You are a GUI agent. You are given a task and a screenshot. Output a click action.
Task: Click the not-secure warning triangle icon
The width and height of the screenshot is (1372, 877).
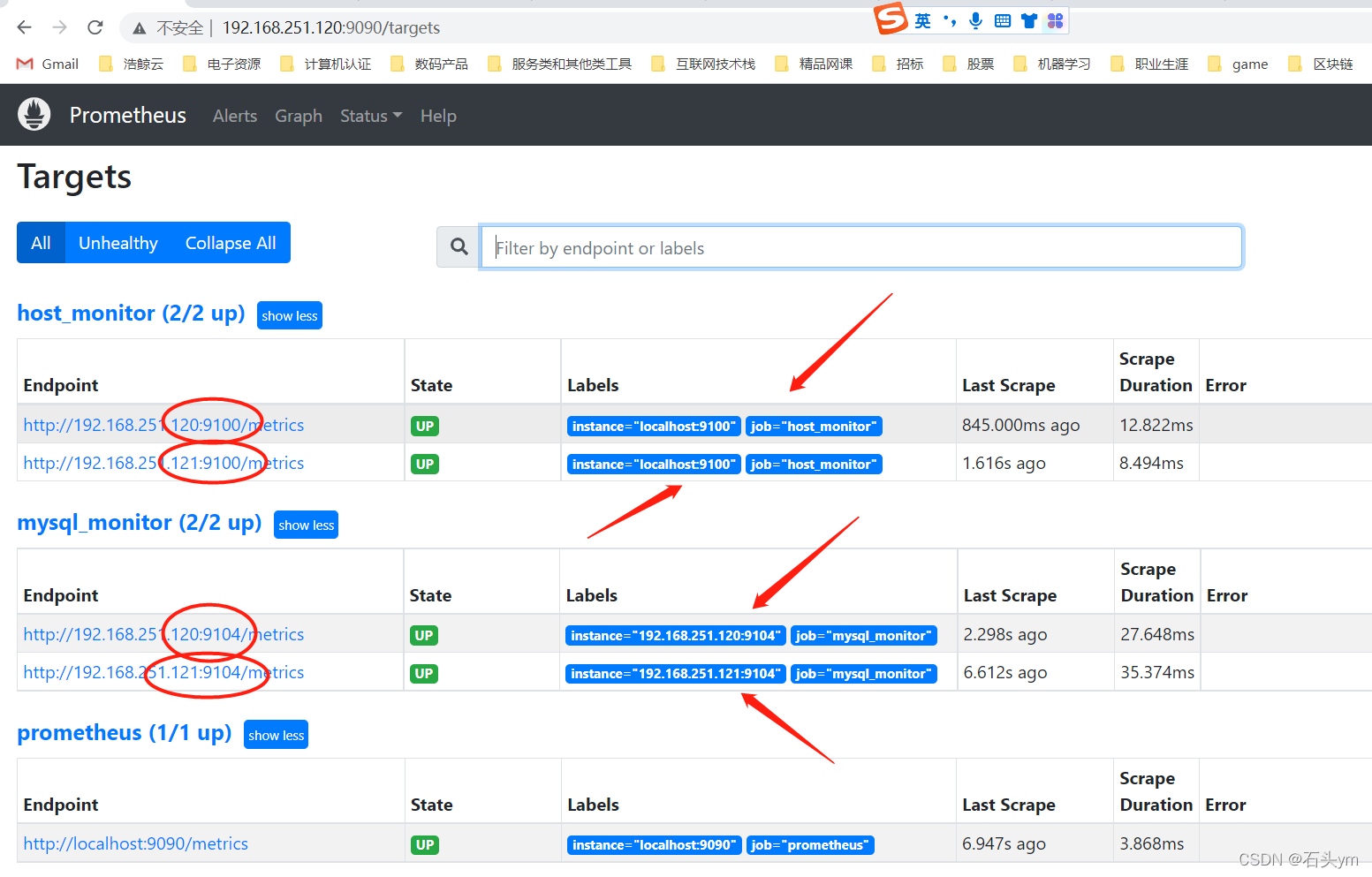click(139, 28)
